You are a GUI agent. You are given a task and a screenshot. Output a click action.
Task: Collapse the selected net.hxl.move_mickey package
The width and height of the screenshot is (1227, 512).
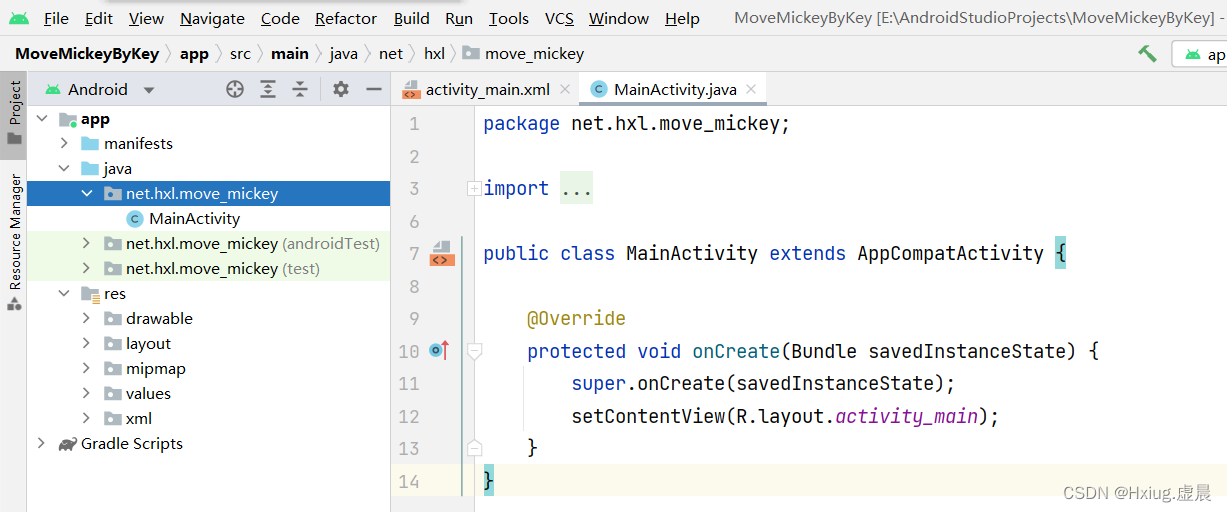86,194
